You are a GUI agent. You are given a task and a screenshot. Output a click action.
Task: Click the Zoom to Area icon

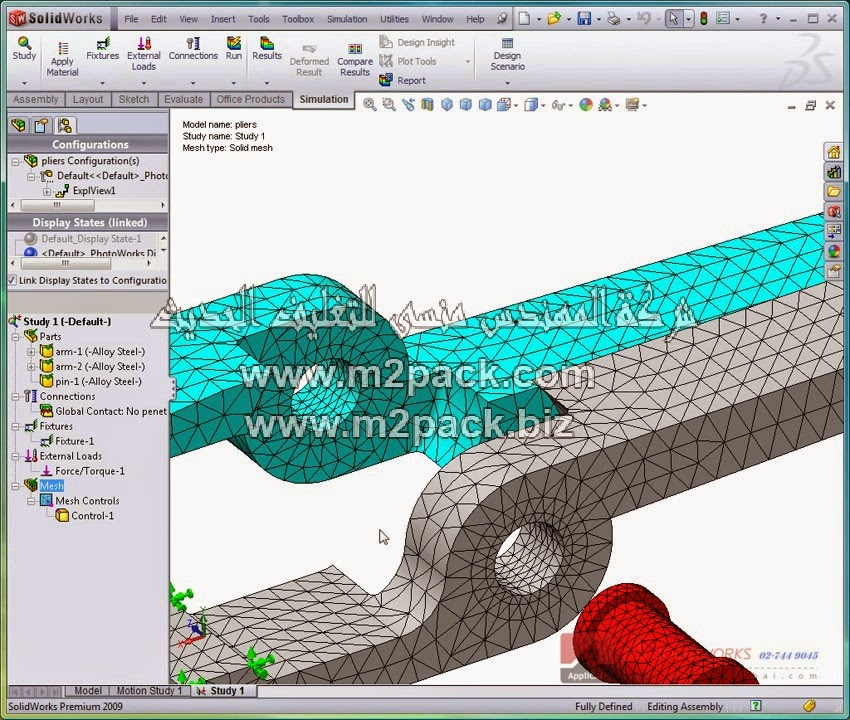(389, 105)
